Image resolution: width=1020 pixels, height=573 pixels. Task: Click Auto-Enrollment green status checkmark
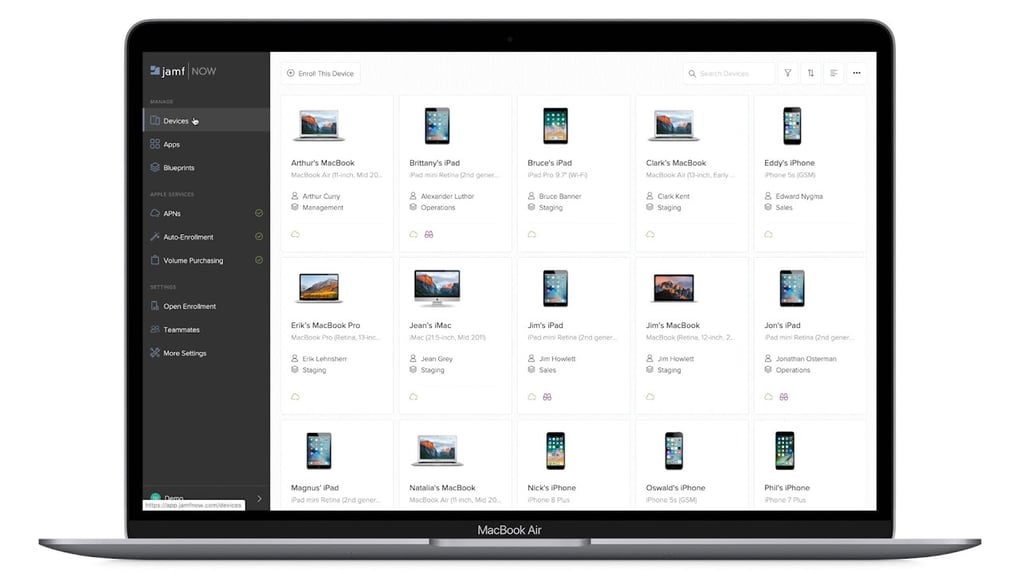click(x=259, y=236)
